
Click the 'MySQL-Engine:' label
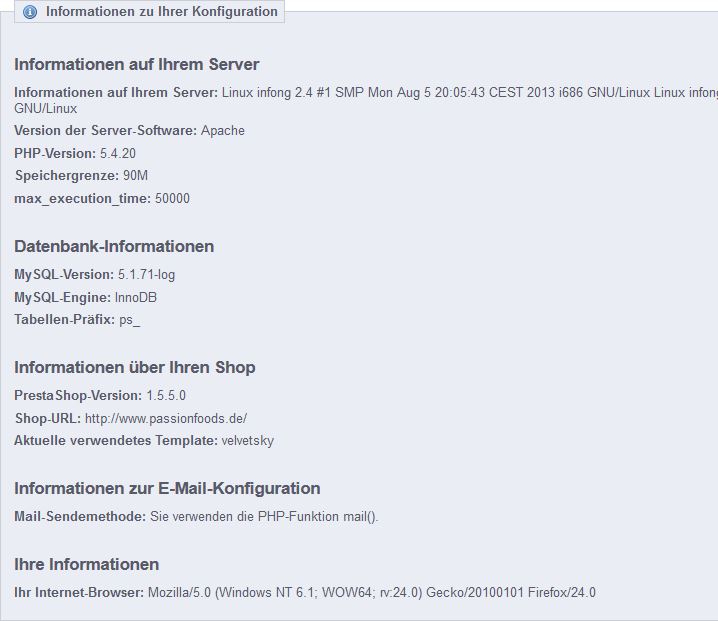tap(62, 297)
